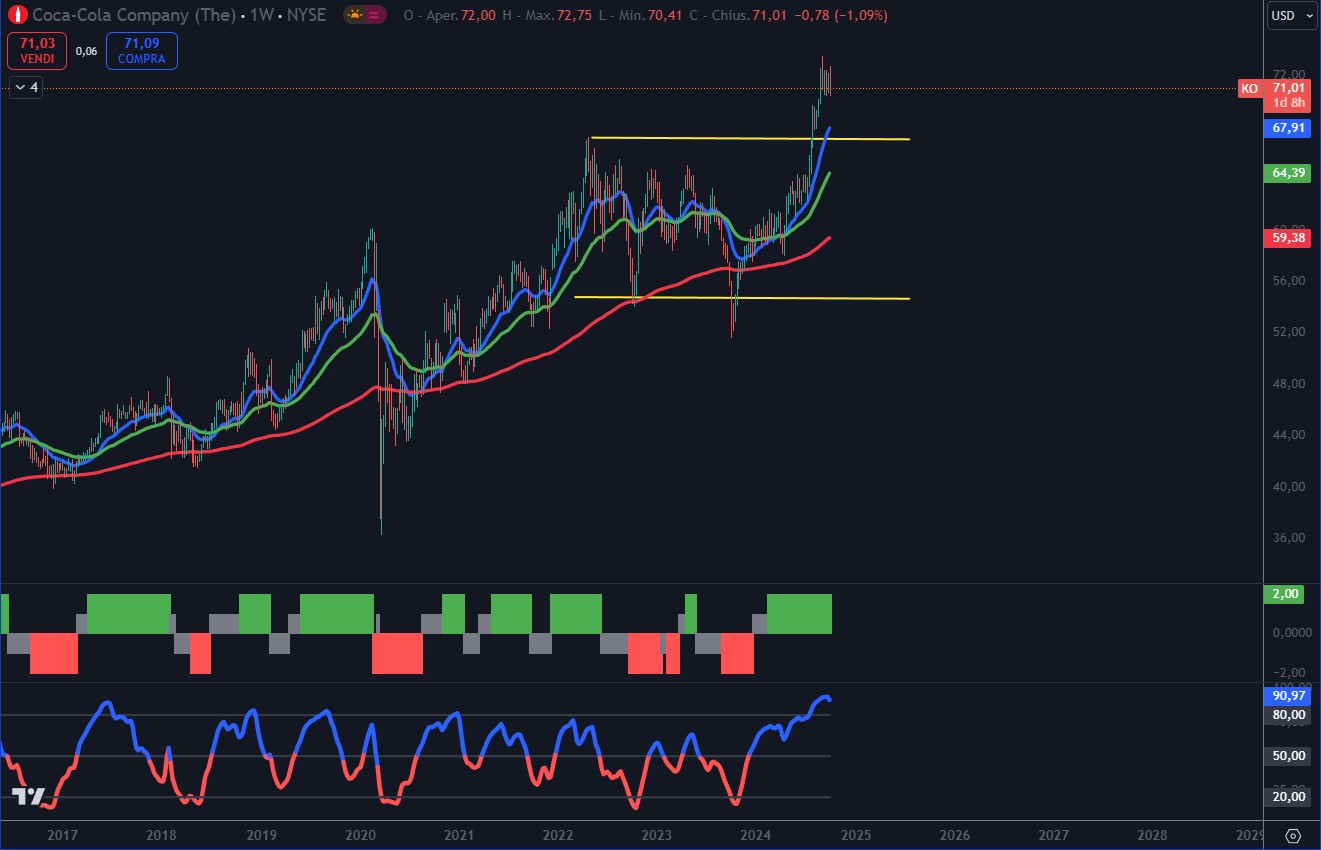1321x850 pixels.
Task: Click the red KO symbol label
Action: click(x=1249, y=89)
